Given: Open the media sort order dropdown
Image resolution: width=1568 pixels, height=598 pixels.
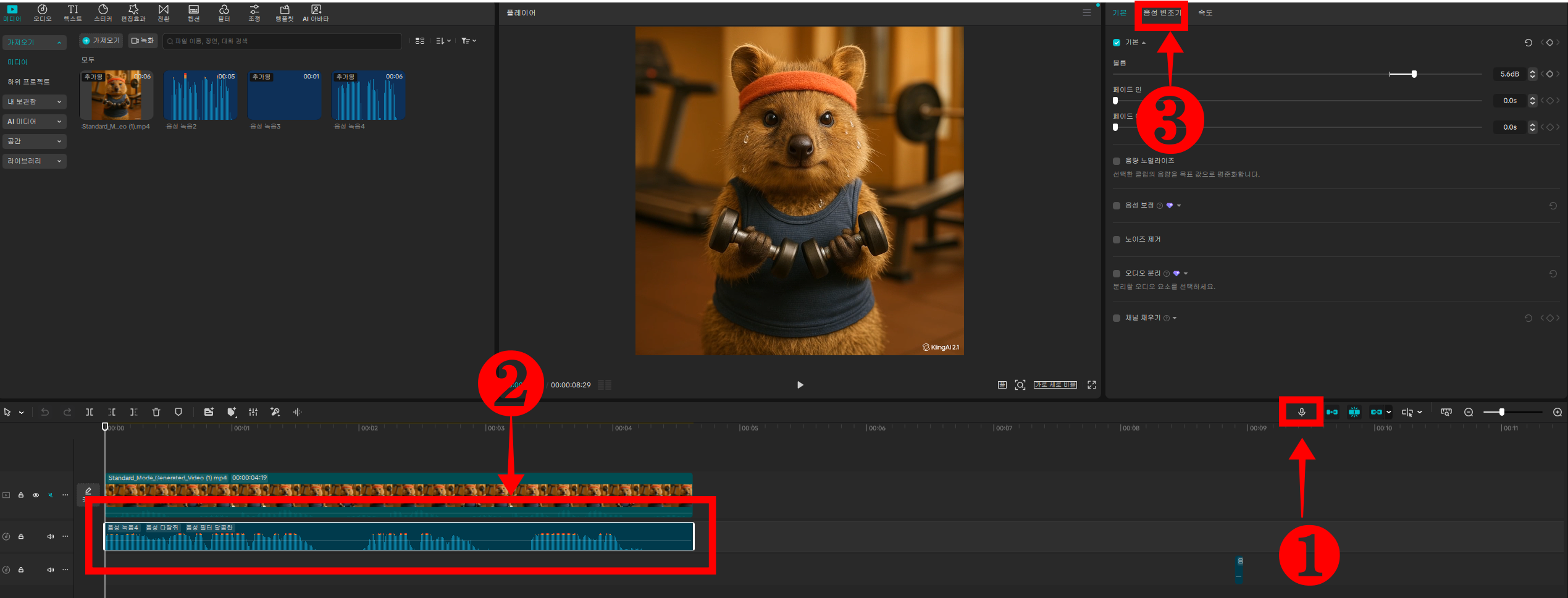Looking at the screenshot, I should point(443,41).
